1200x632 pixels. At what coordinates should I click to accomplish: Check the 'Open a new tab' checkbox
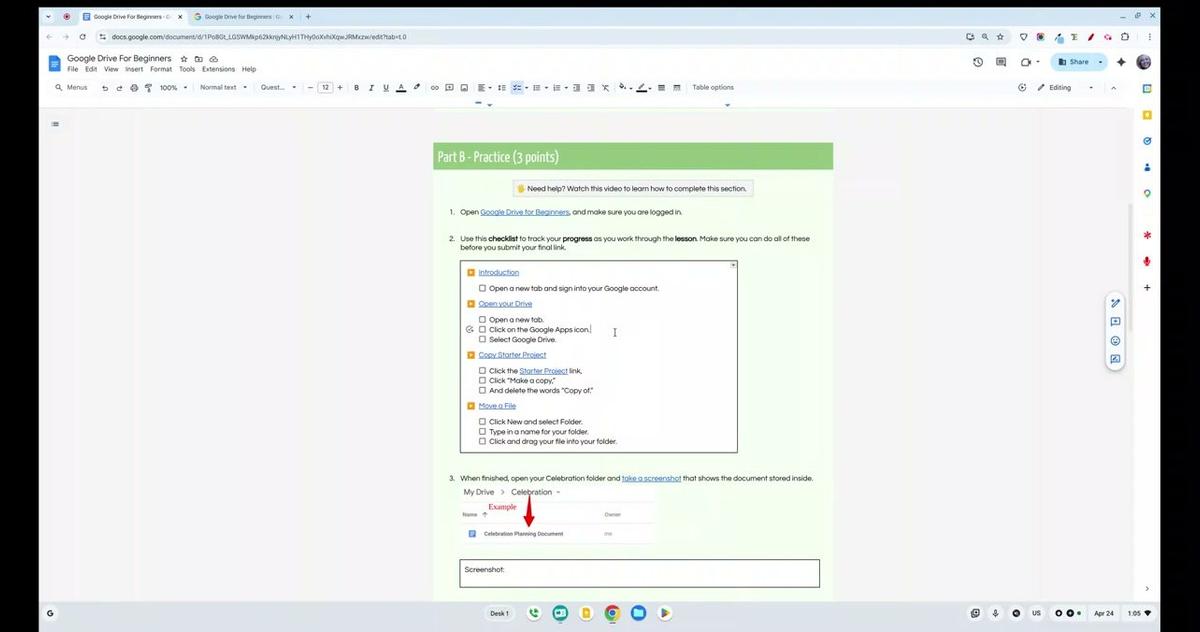coord(483,319)
